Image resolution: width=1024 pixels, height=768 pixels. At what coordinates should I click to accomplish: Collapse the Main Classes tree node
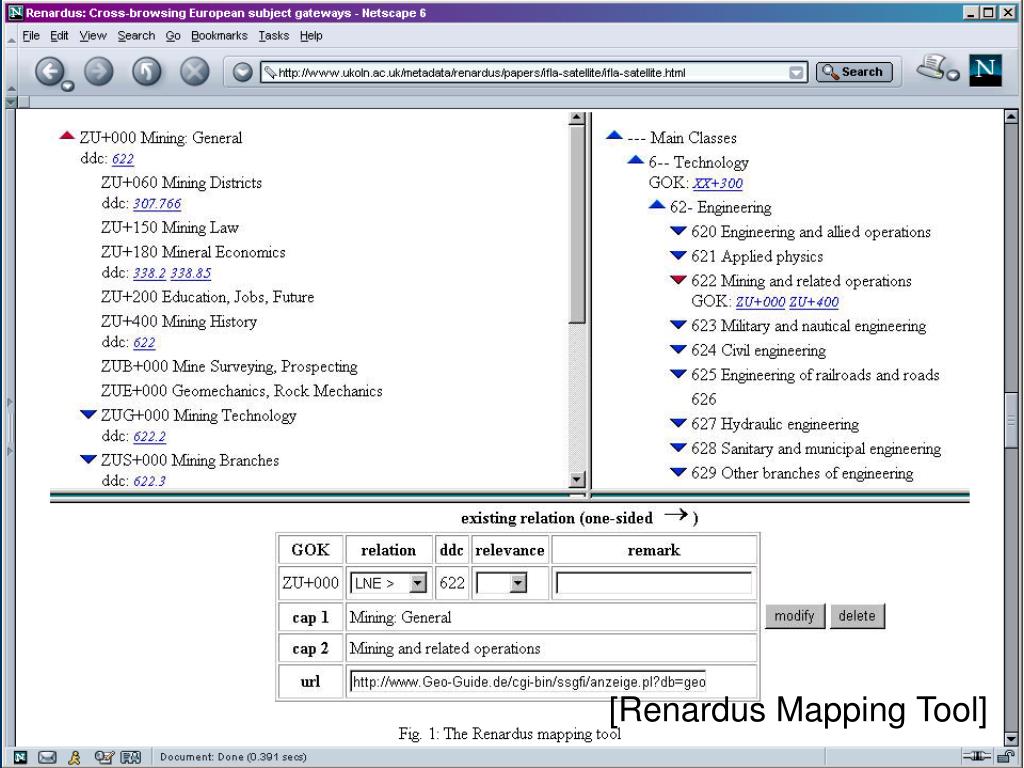click(x=614, y=136)
